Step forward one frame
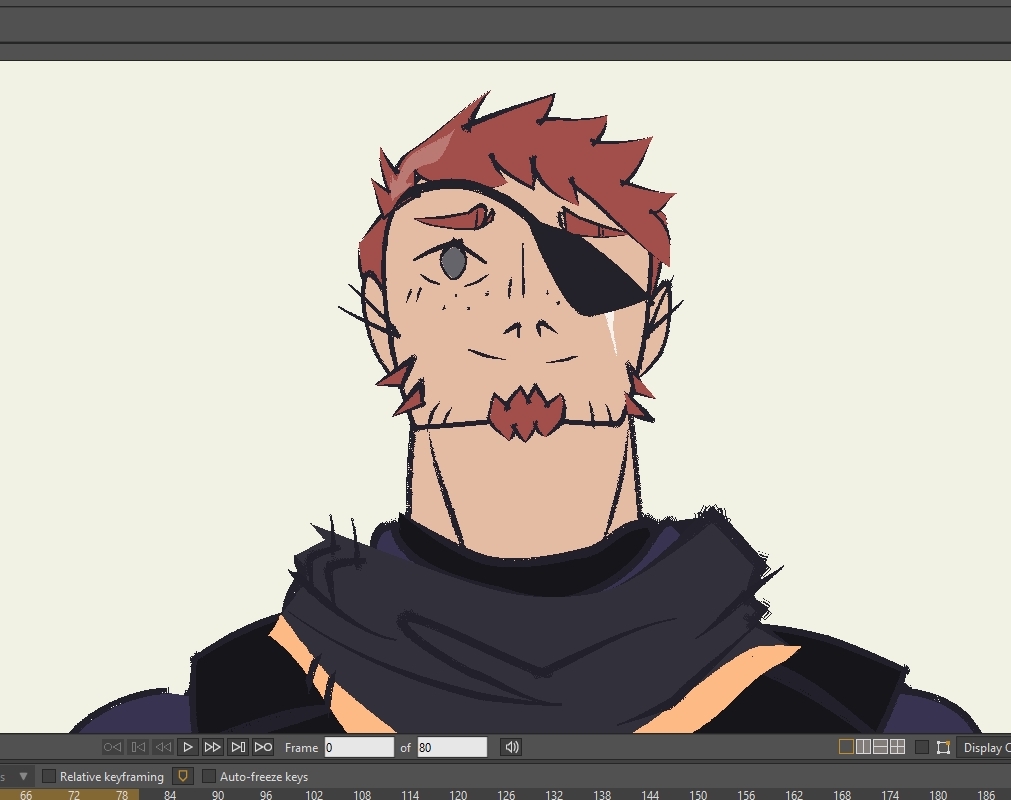The width and height of the screenshot is (1011, 800). click(x=212, y=747)
